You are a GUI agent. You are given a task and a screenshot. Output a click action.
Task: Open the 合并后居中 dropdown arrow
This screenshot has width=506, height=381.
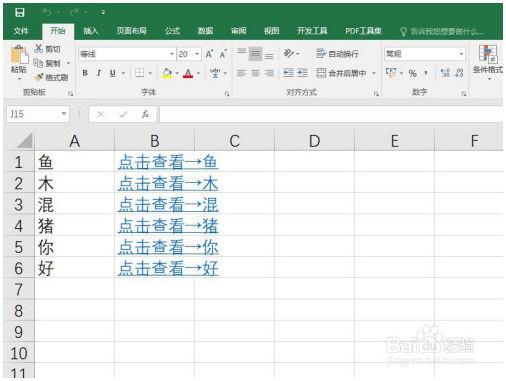pos(374,73)
